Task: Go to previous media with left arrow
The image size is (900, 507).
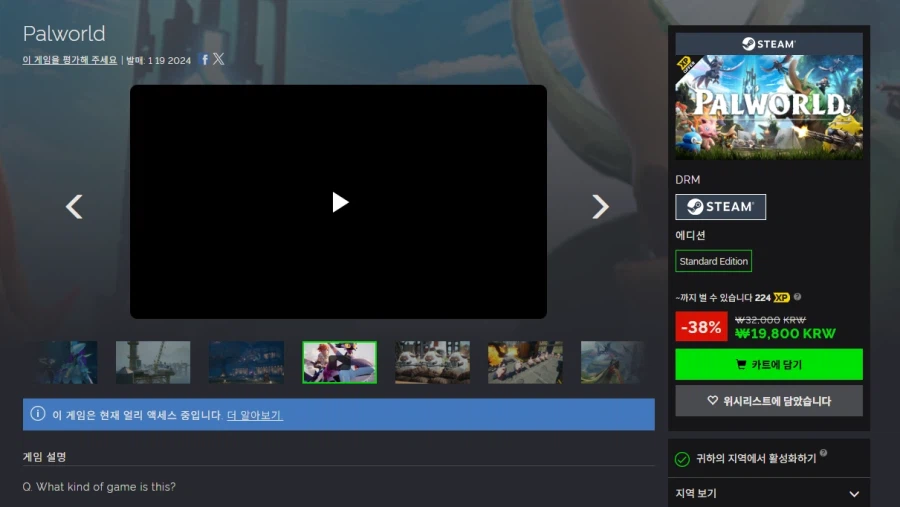Action: (75, 207)
